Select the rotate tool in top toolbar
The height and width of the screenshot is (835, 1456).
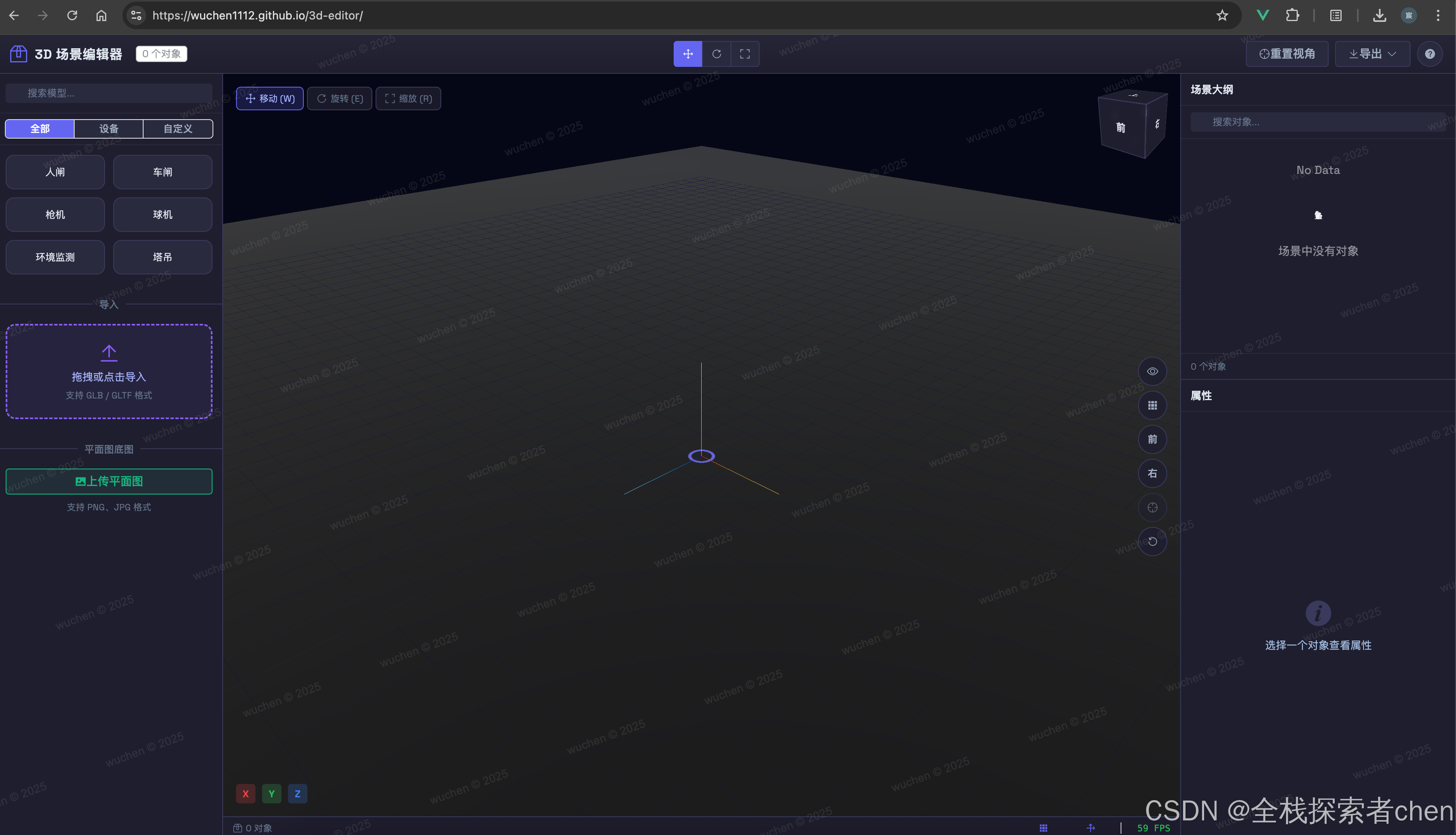pos(717,54)
